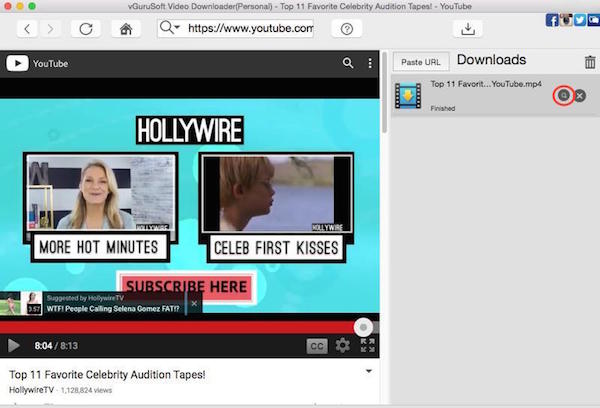The height and width of the screenshot is (408, 600).
Task: Click the YouTube logo
Action: click(37, 64)
